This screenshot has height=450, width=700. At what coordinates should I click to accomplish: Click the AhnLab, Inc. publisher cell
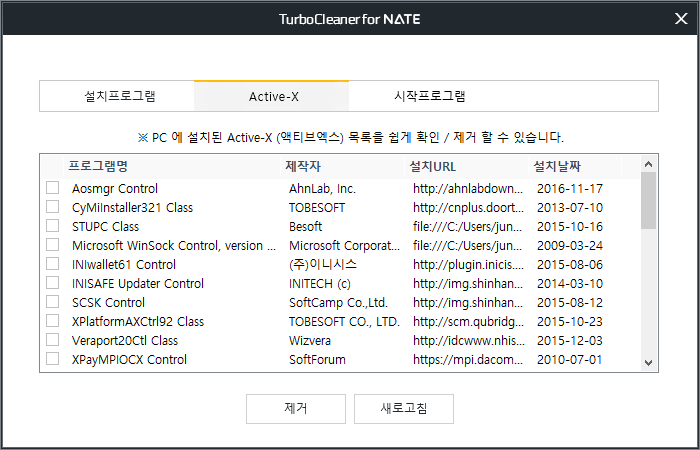tap(322, 189)
